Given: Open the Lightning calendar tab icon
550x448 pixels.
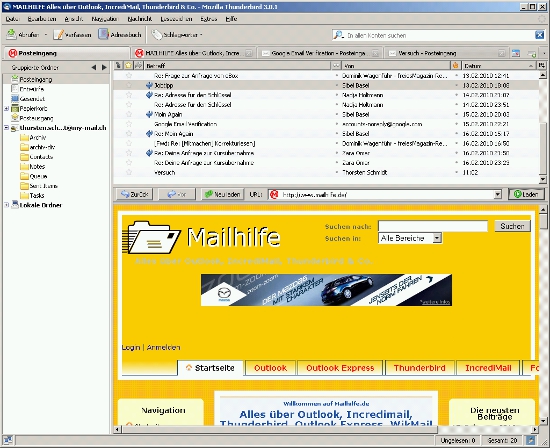Looking at the screenshot, I should click(x=516, y=53).
